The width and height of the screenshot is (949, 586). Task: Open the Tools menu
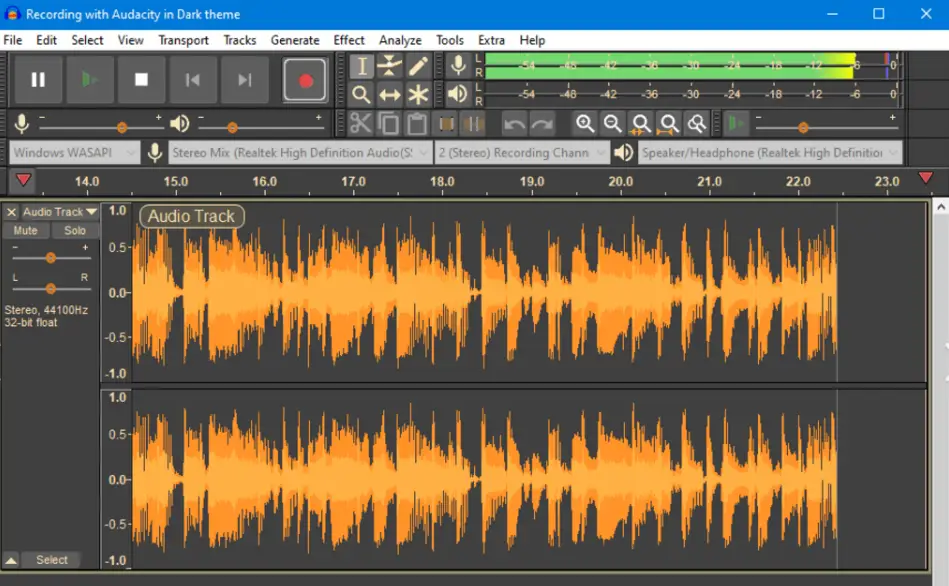tap(450, 40)
